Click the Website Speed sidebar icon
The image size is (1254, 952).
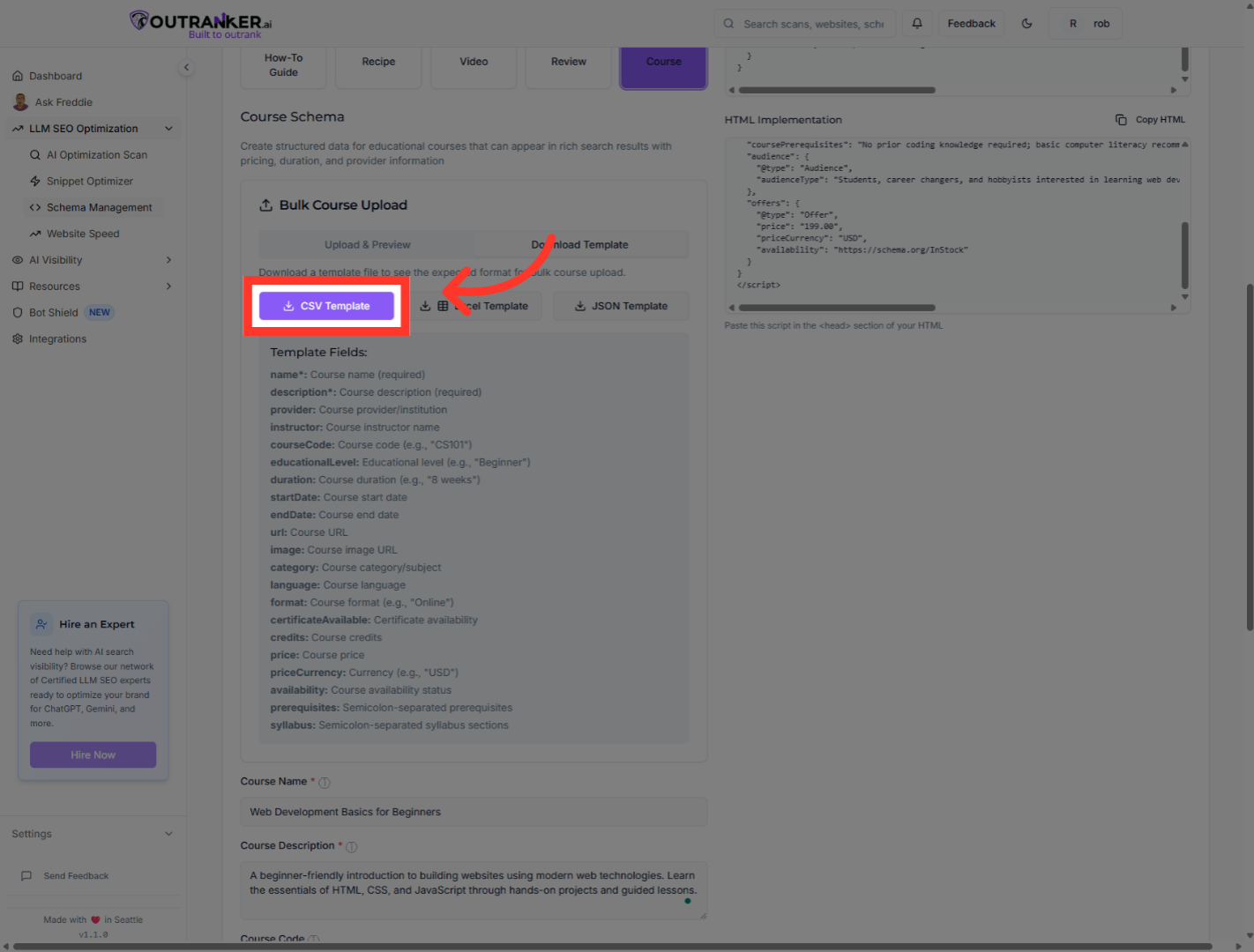click(x=35, y=233)
